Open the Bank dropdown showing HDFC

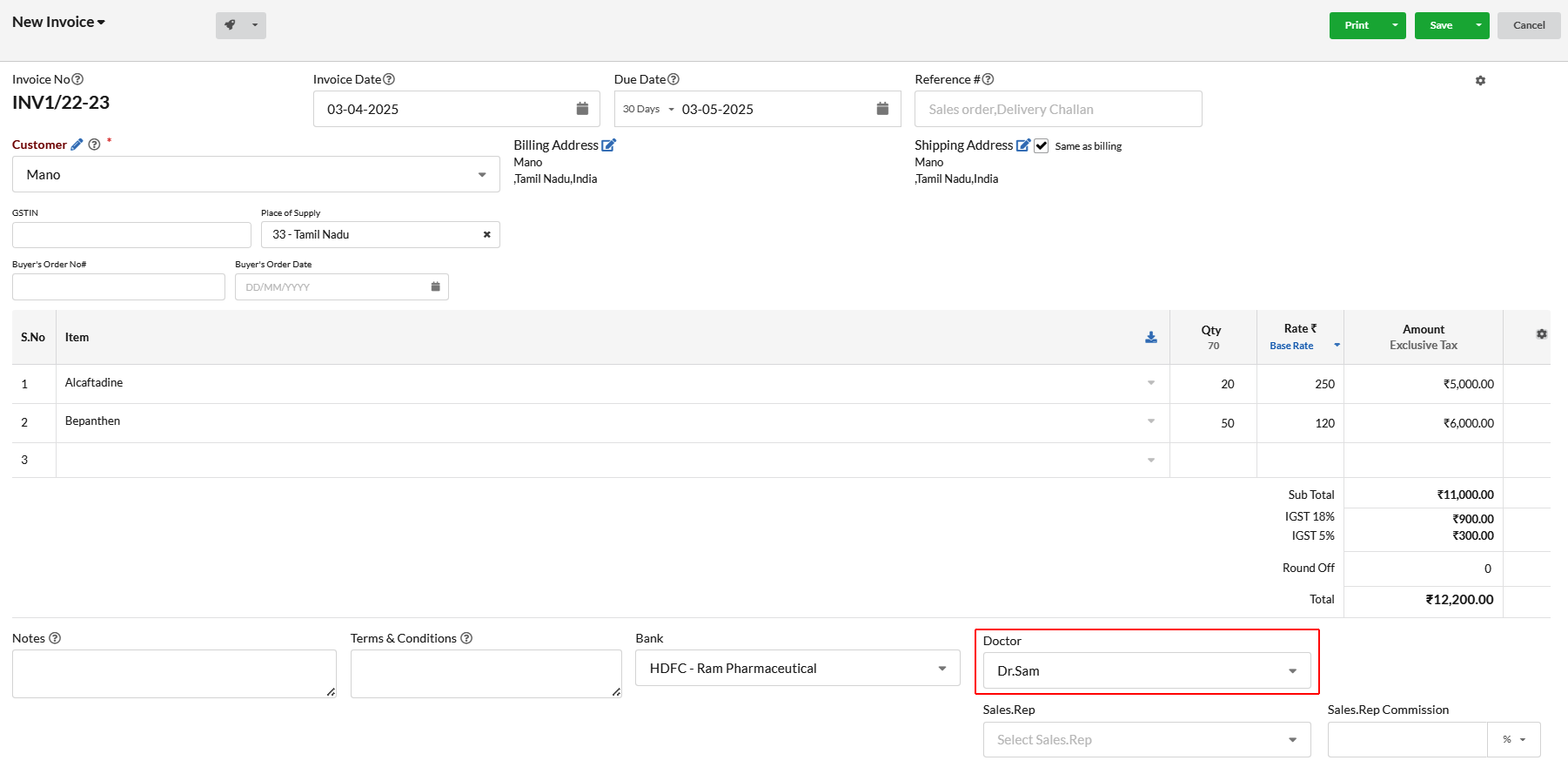click(x=798, y=668)
